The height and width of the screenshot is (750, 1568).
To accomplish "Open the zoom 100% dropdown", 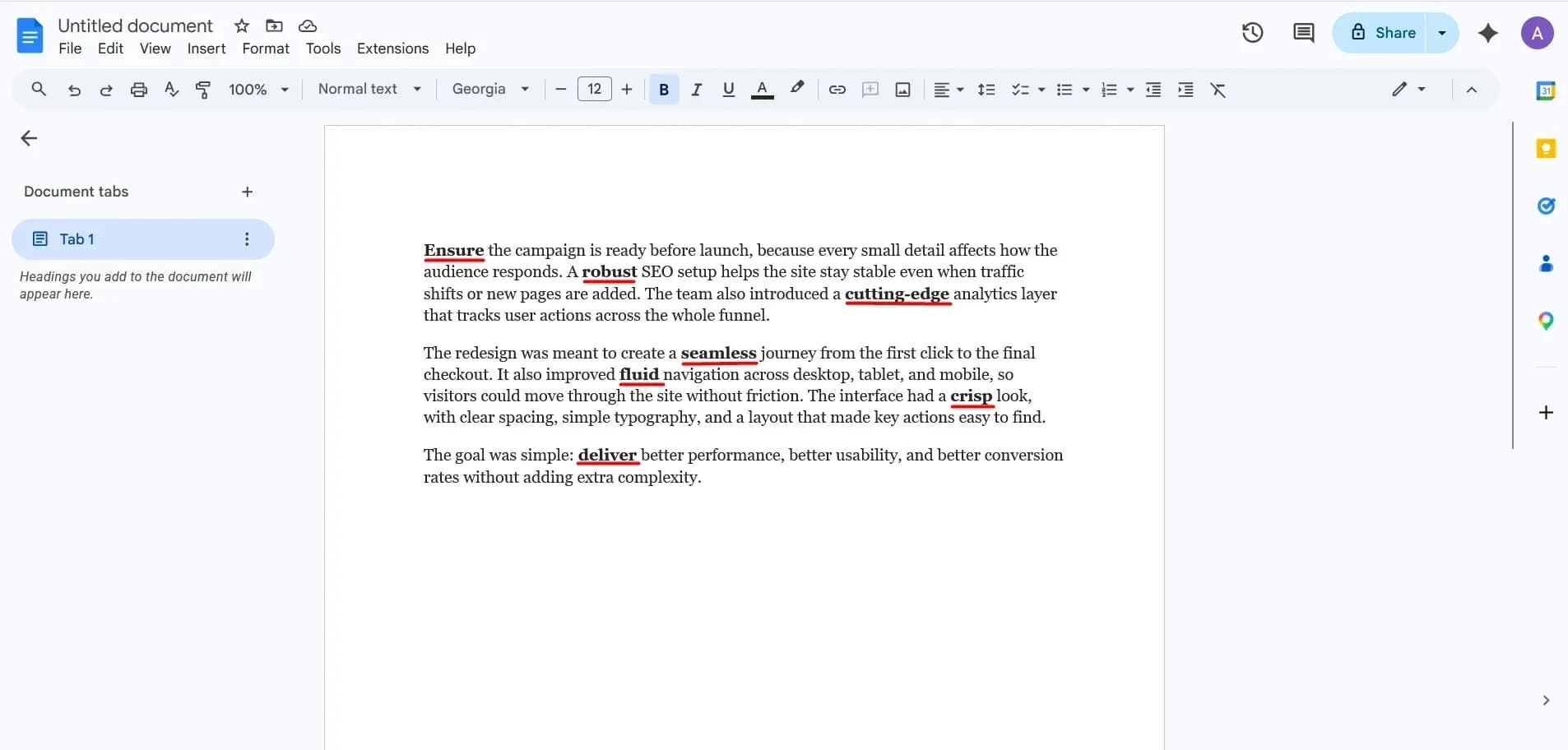I will coord(258,90).
